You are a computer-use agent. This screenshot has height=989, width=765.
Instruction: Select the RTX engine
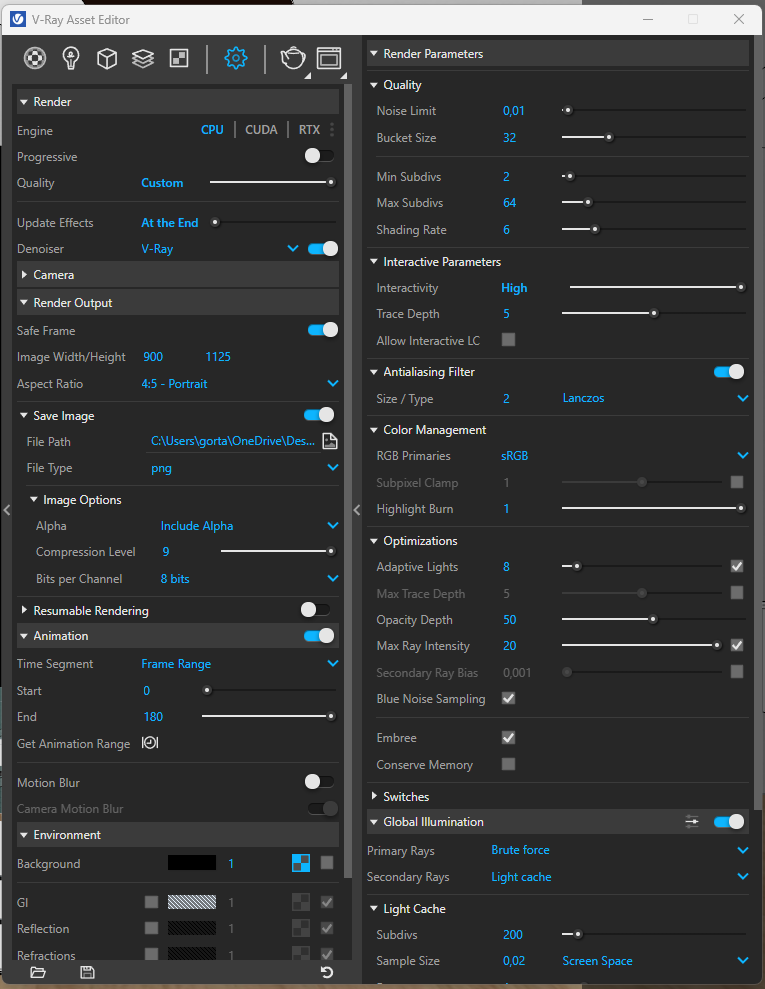pyautogui.click(x=309, y=130)
